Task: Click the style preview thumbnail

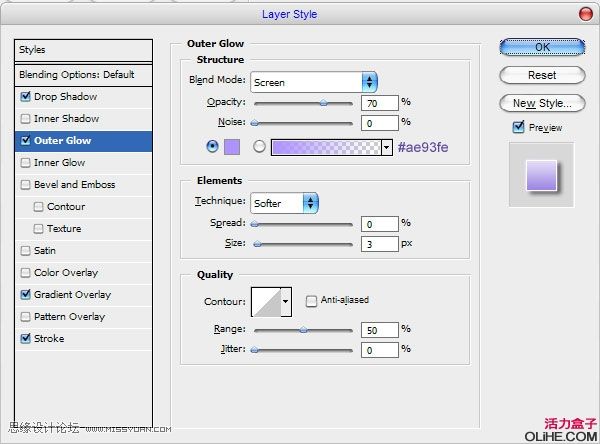Action: point(541,175)
